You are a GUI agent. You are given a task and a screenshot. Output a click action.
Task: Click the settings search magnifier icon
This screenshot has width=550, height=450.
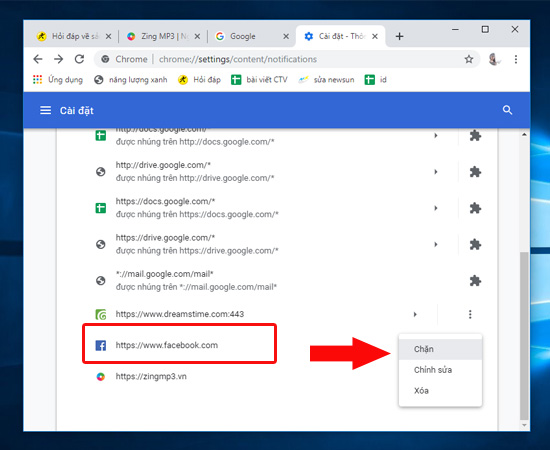pos(507,110)
